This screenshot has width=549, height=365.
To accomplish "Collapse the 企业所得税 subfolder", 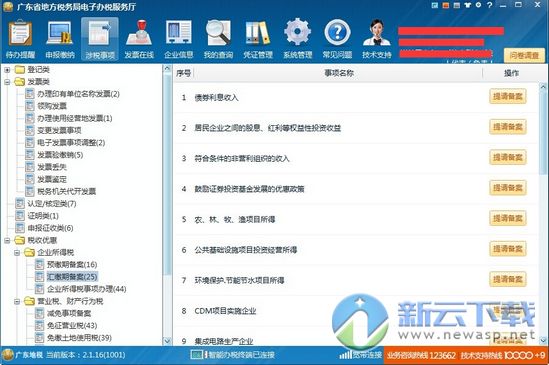I will point(17,253).
